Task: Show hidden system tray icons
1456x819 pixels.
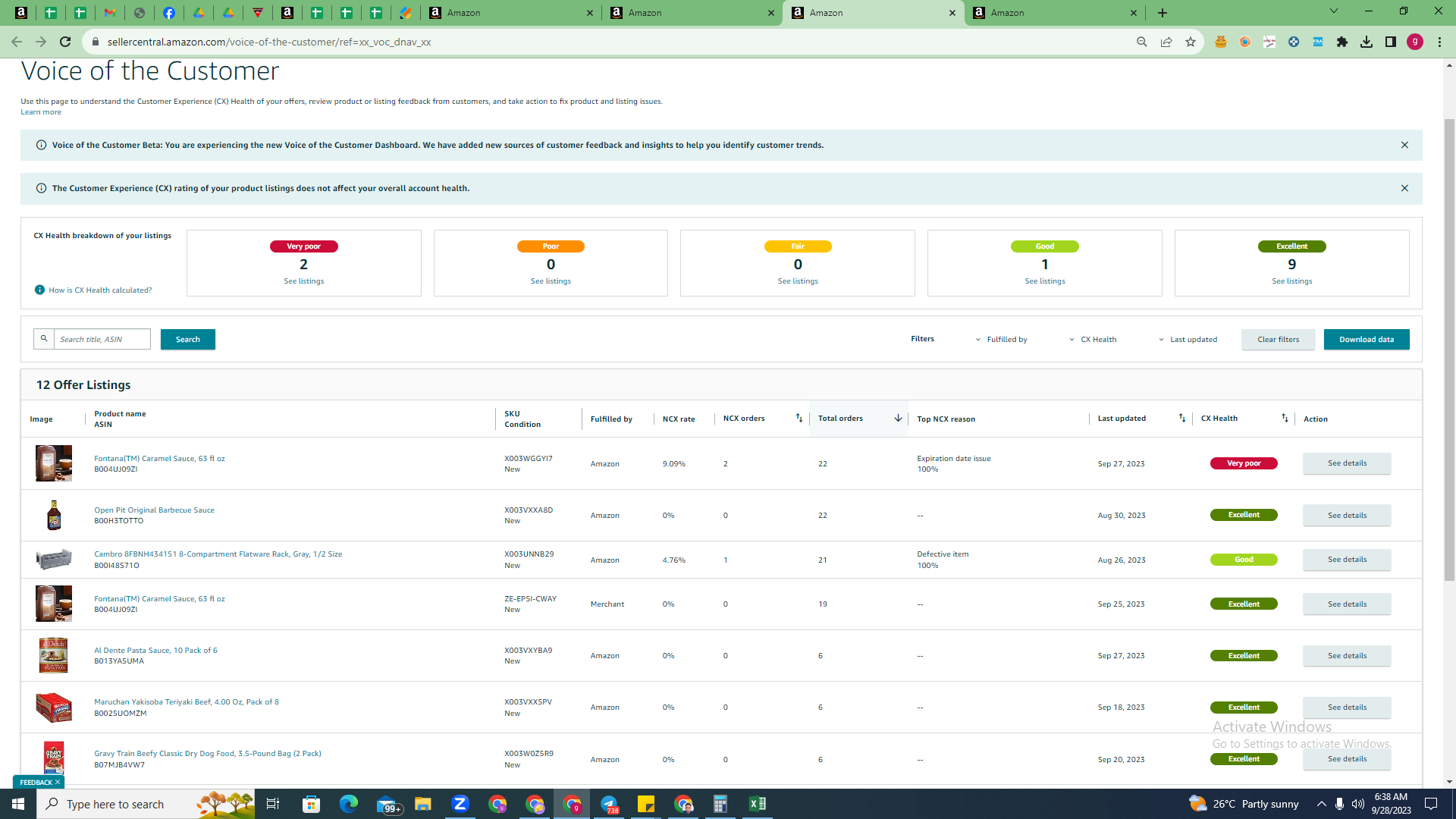Action: [1322, 804]
